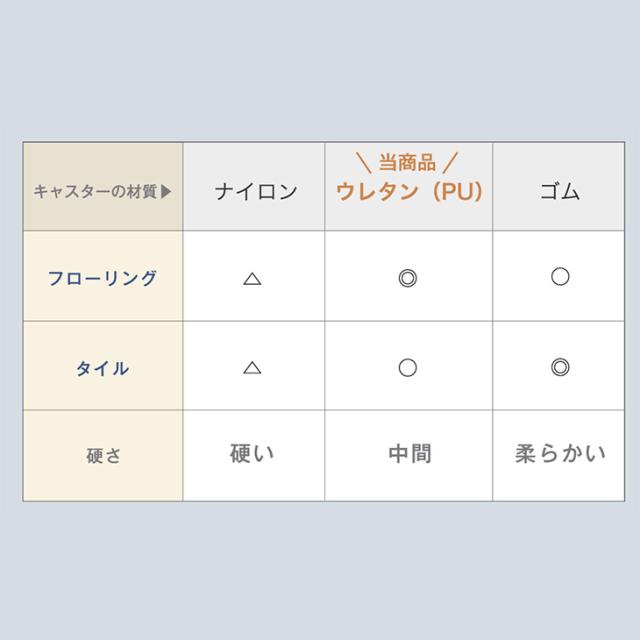This screenshot has height=640, width=640.
Task: Click the 硬い hardness value
Action: point(252,454)
